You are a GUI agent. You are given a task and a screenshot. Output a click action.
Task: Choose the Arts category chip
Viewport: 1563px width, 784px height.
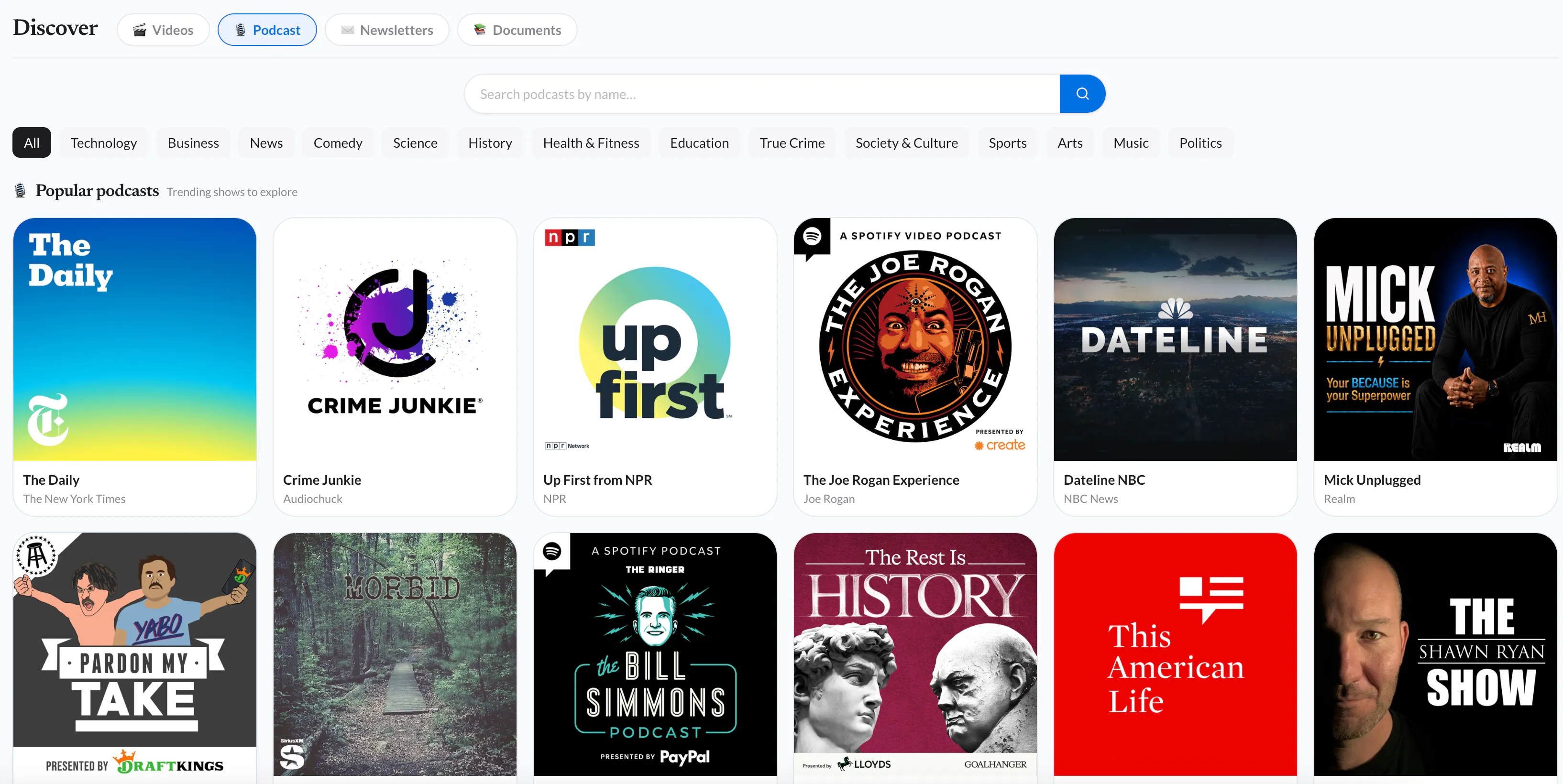1070,142
